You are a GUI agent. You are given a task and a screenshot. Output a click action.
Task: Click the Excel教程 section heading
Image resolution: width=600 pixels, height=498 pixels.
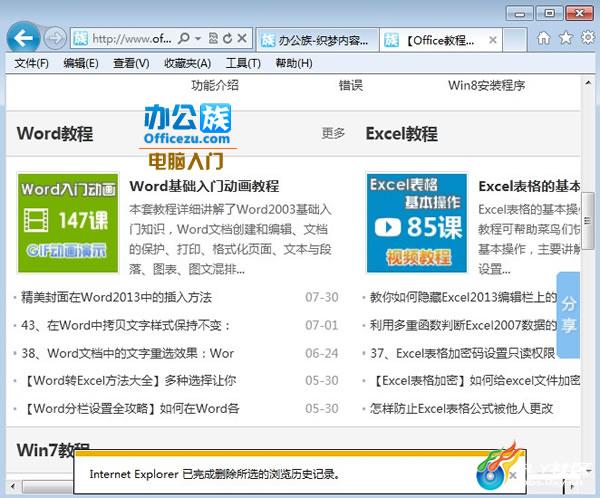401,134
